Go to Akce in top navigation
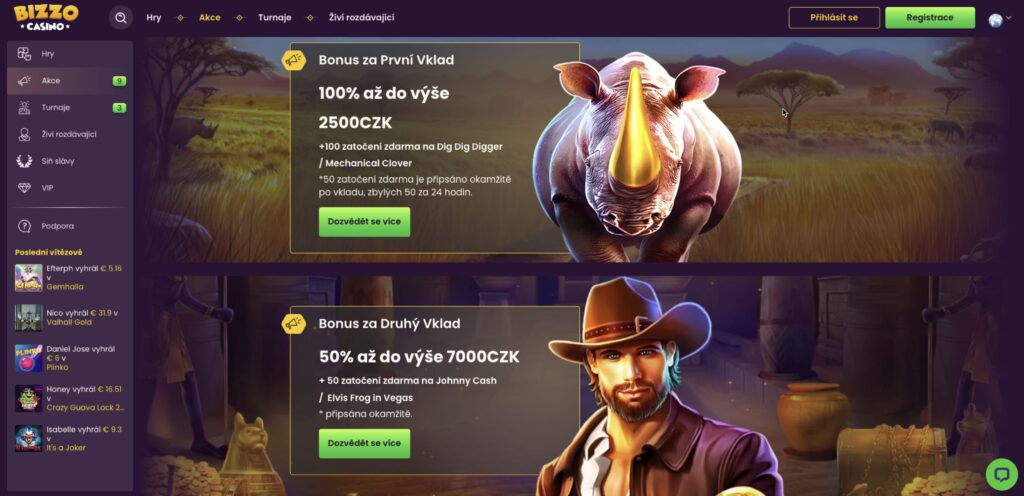The width and height of the screenshot is (1024, 496). coord(210,18)
